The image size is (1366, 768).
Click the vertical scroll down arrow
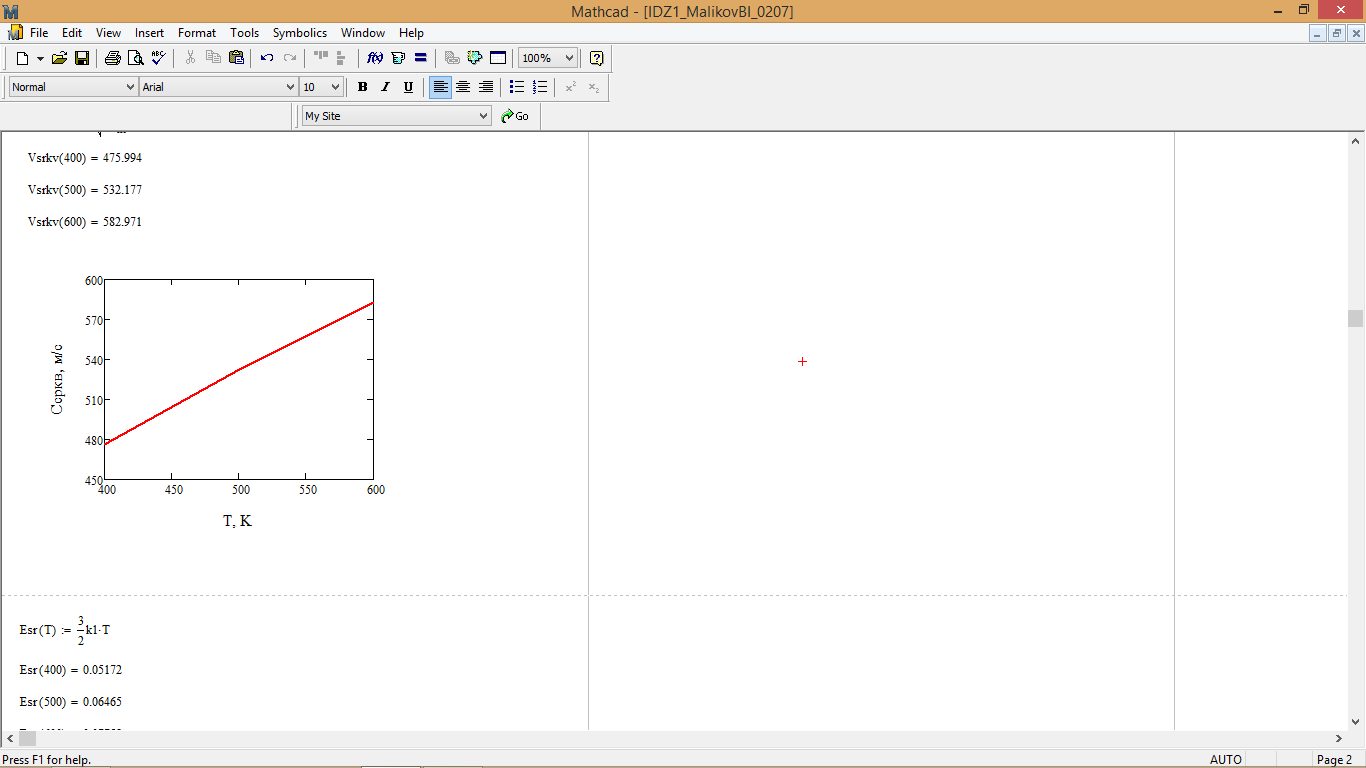pyautogui.click(x=1355, y=721)
